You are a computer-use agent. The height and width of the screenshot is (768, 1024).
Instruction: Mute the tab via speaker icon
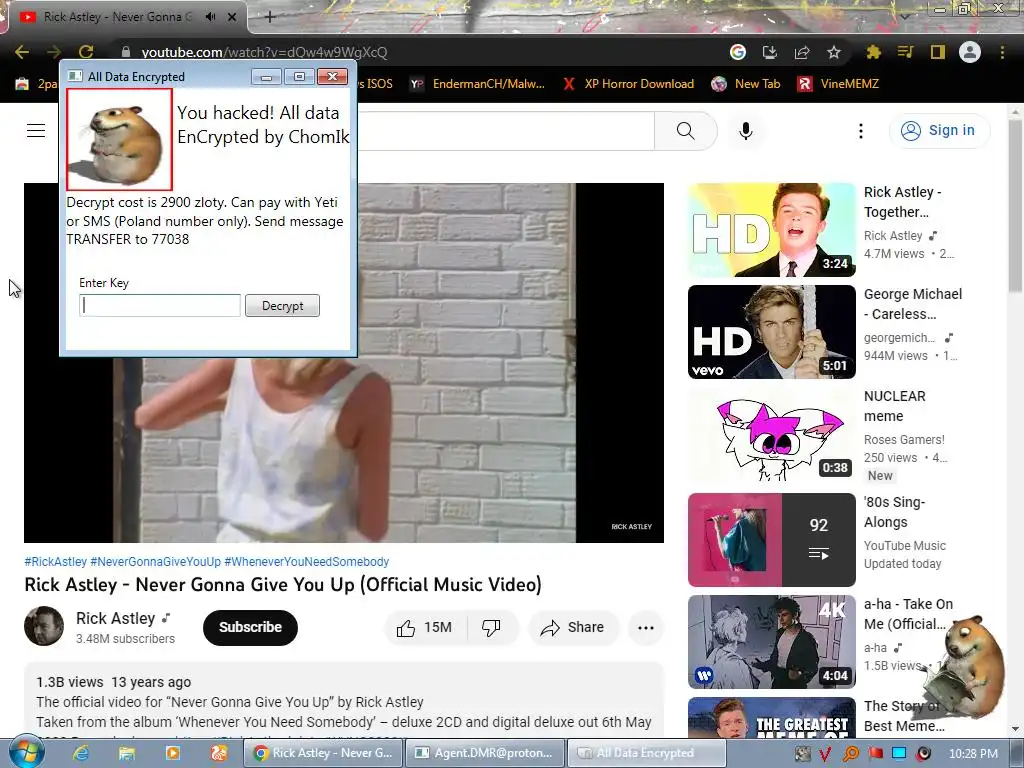(210, 17)
